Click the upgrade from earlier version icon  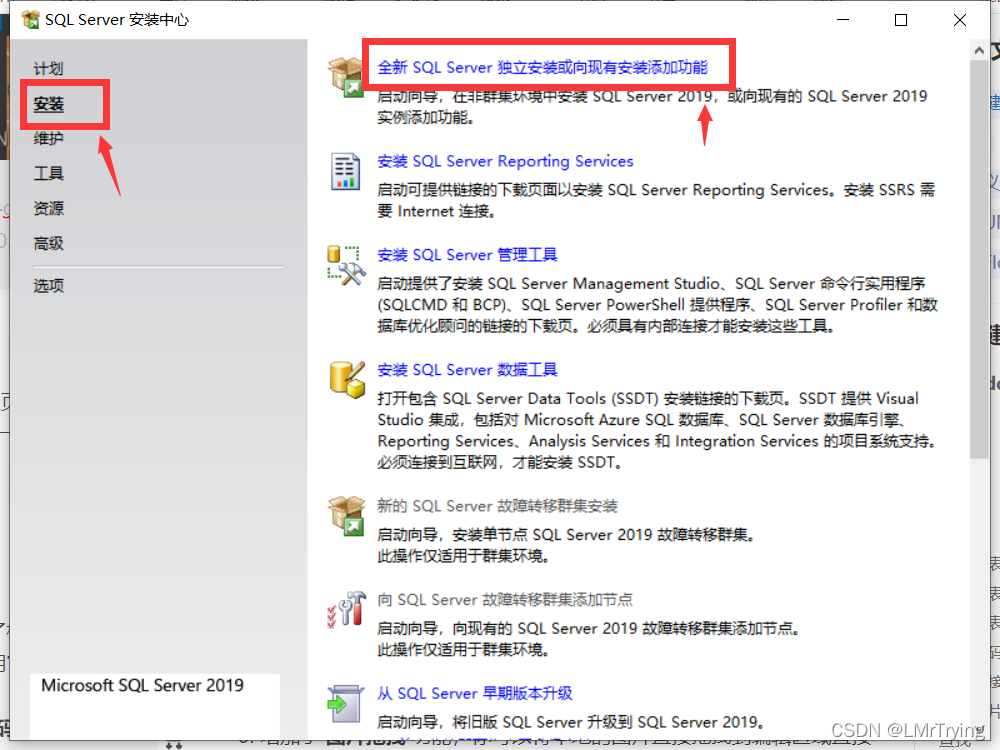point(345,703)
